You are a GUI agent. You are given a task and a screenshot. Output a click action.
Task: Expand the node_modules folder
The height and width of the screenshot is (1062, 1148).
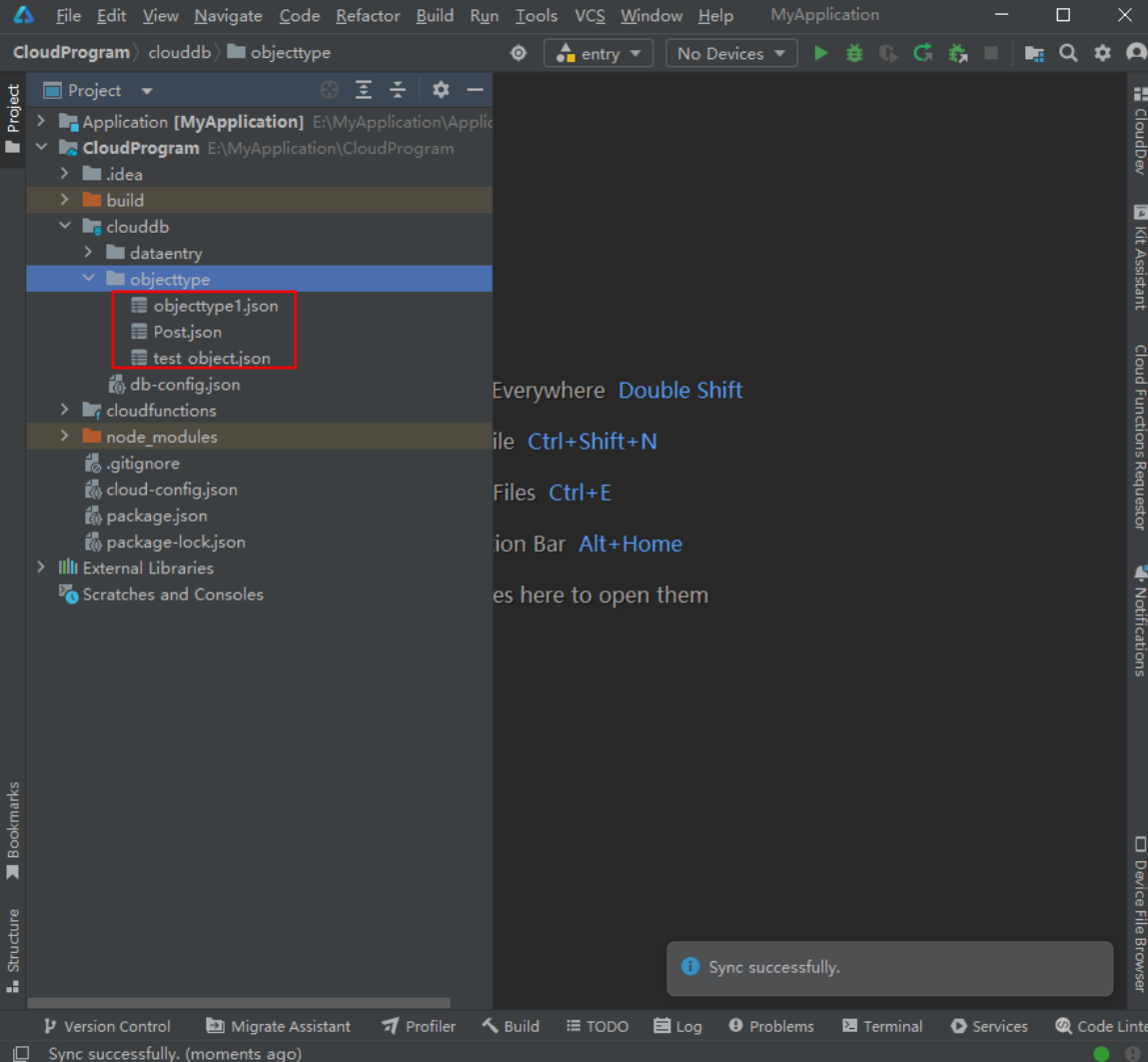pyautogui.click(x=64, y=437)
